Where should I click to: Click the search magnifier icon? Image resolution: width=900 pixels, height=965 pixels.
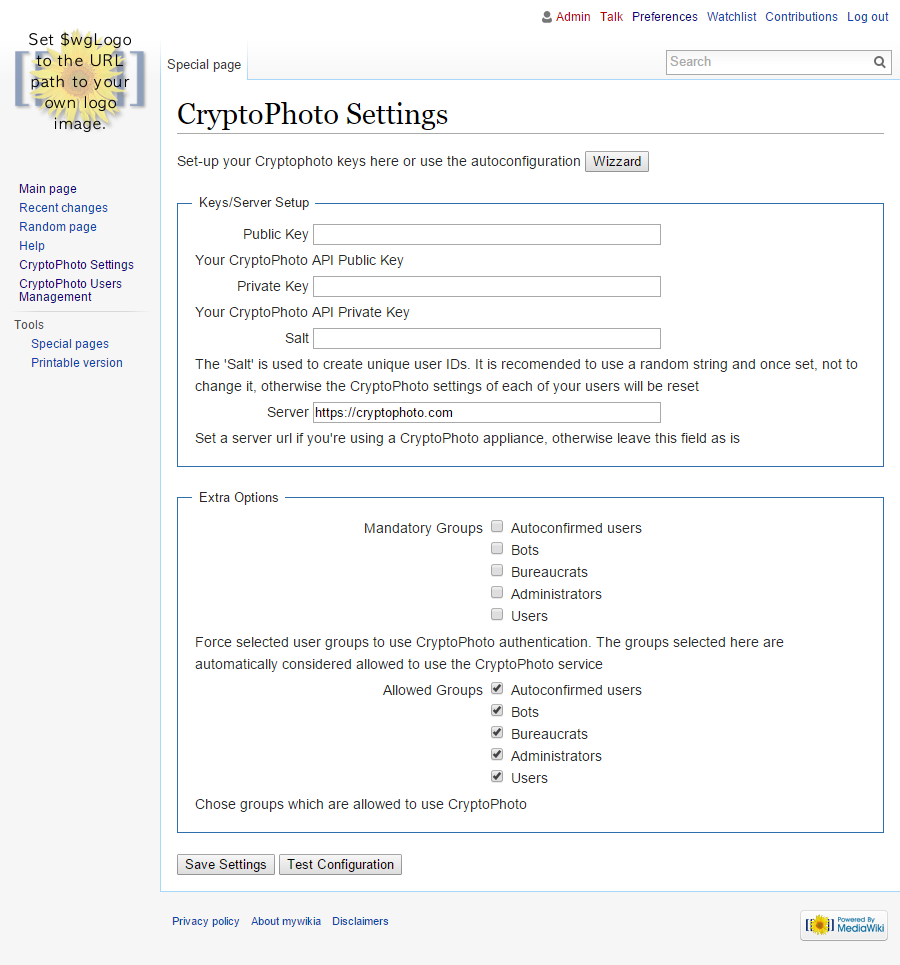point(880,62)
